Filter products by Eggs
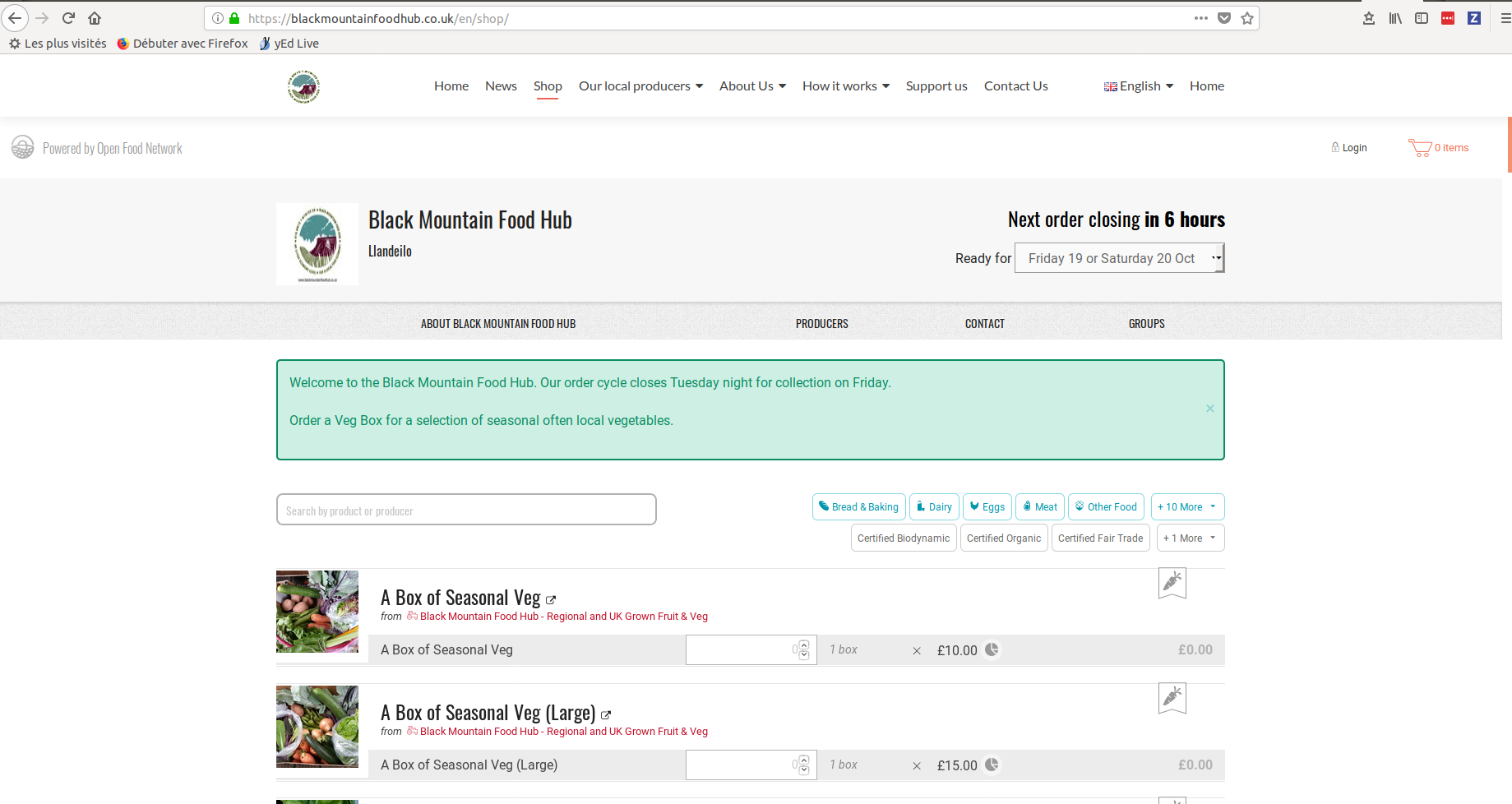 point(987,507)
